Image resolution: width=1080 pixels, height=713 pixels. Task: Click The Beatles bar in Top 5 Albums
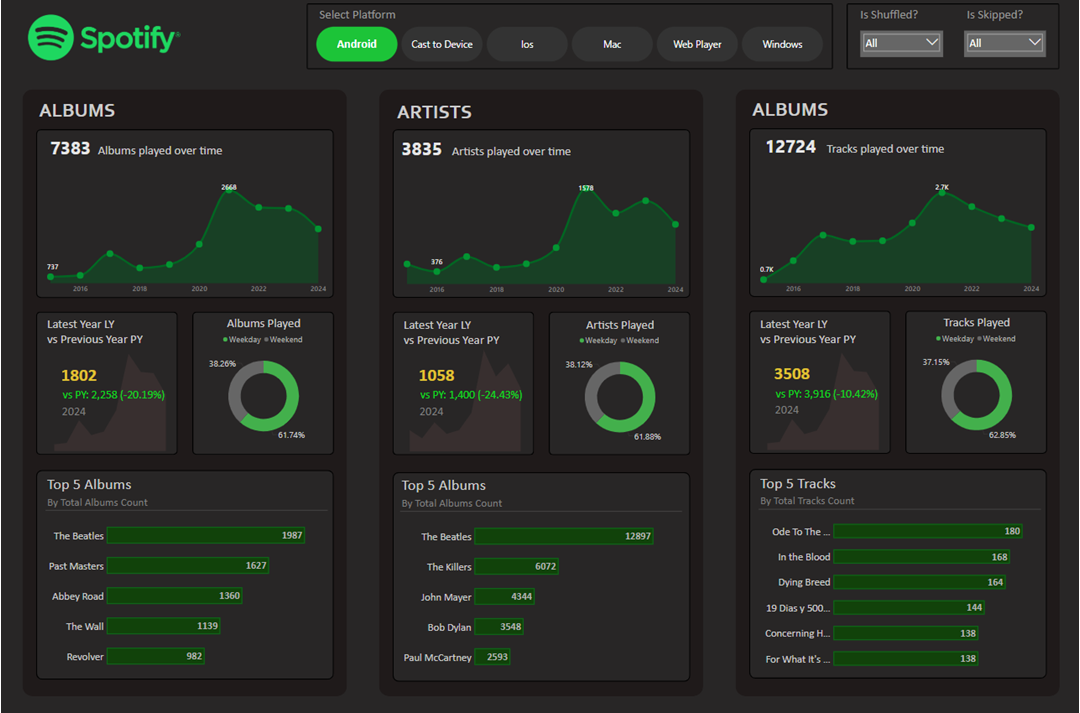(x=206, y=536)
